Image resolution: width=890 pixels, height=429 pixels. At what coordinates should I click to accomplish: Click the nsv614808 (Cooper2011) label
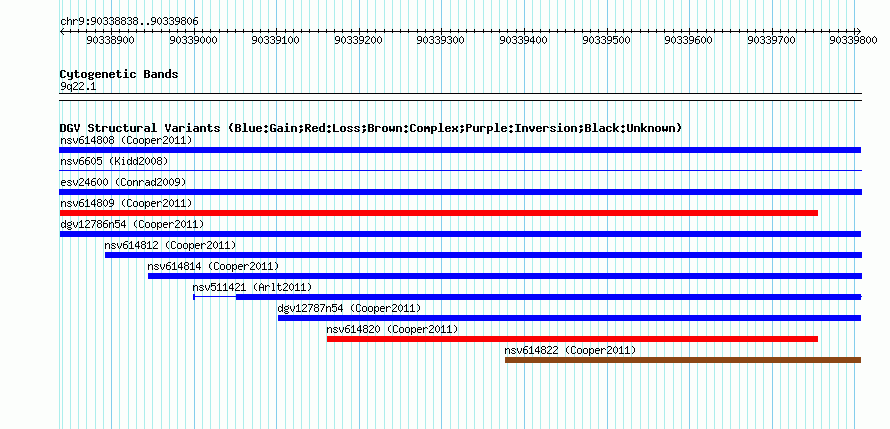pyautogui.click(x=126, y=140)
